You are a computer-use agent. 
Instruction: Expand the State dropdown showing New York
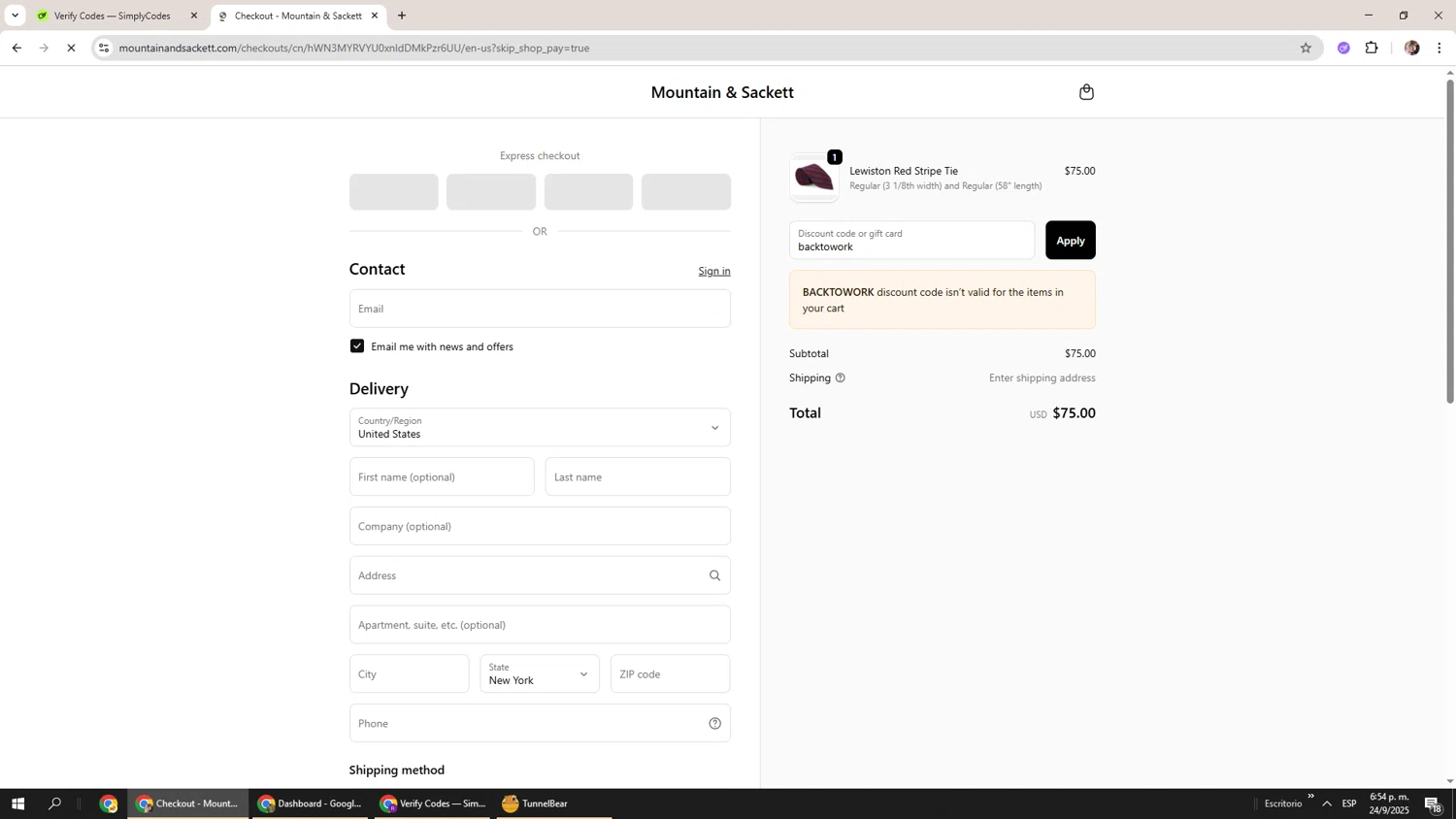pos(540,674)
